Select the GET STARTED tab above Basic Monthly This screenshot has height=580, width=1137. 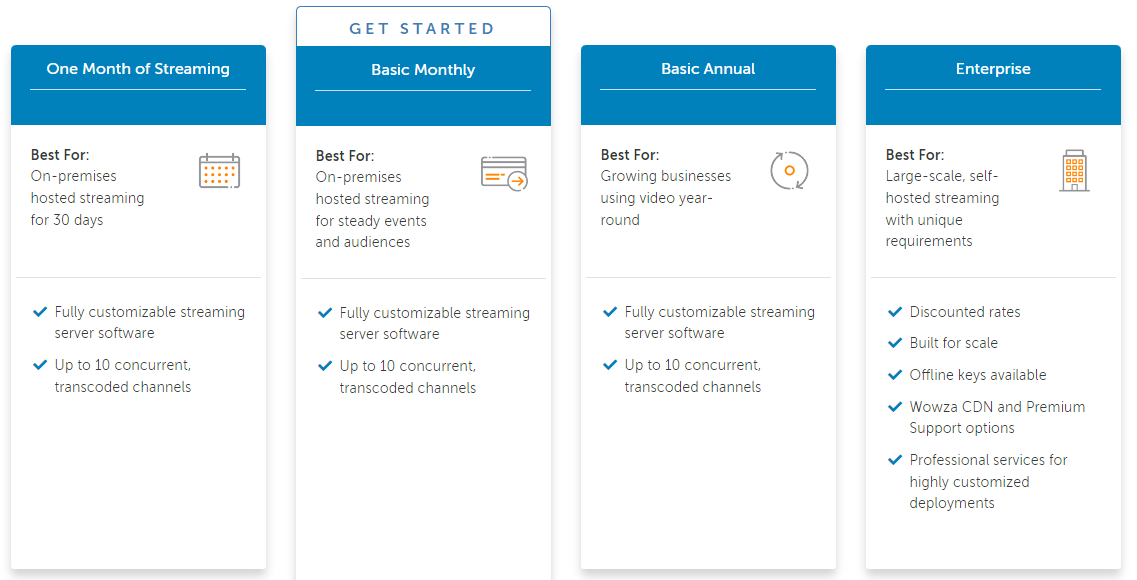click(423, 28)
